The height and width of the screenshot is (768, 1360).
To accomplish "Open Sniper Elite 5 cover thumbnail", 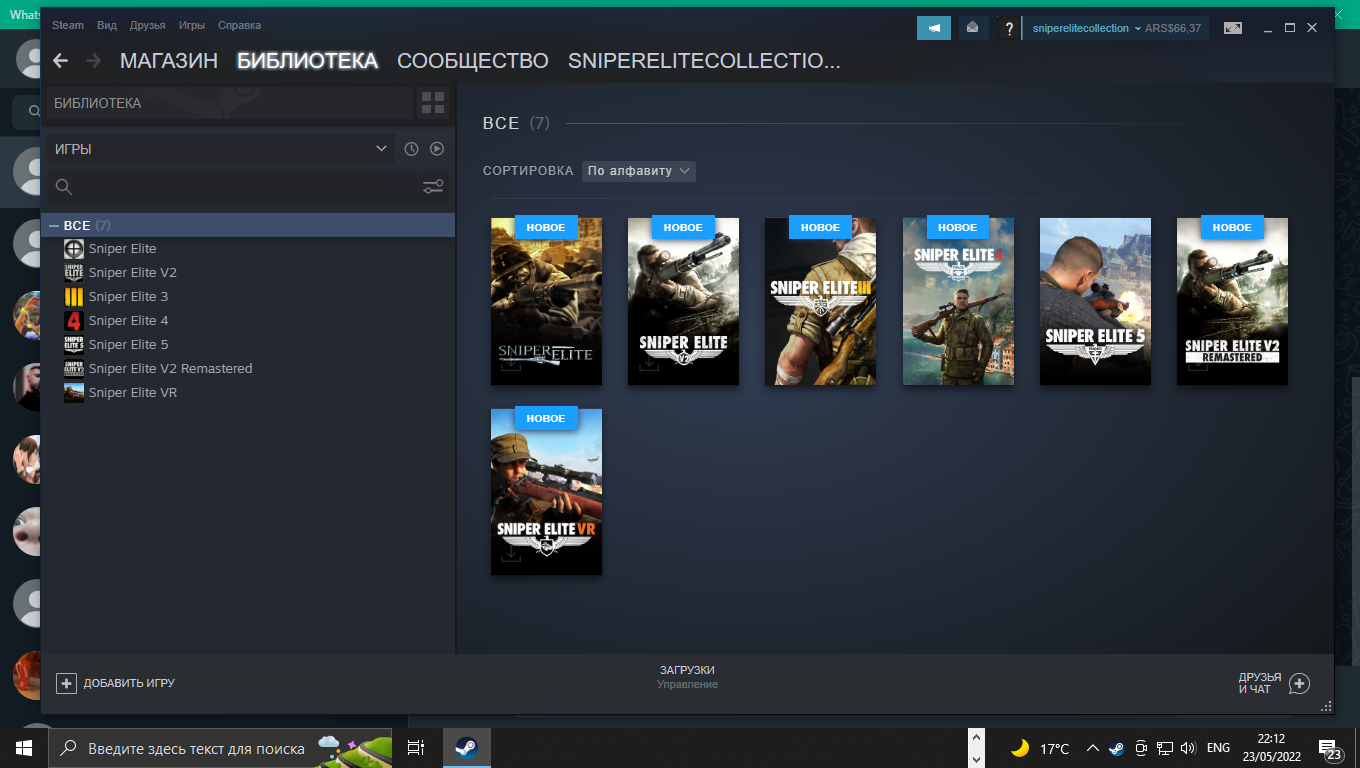I will (1095, 301).
